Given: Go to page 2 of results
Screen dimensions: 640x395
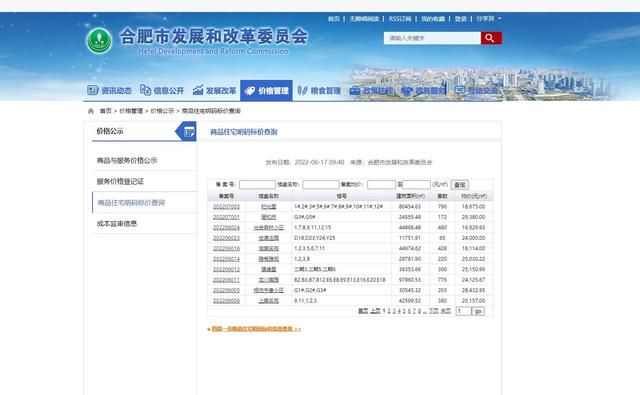Looking at the screenshot, I should [389, 311].
